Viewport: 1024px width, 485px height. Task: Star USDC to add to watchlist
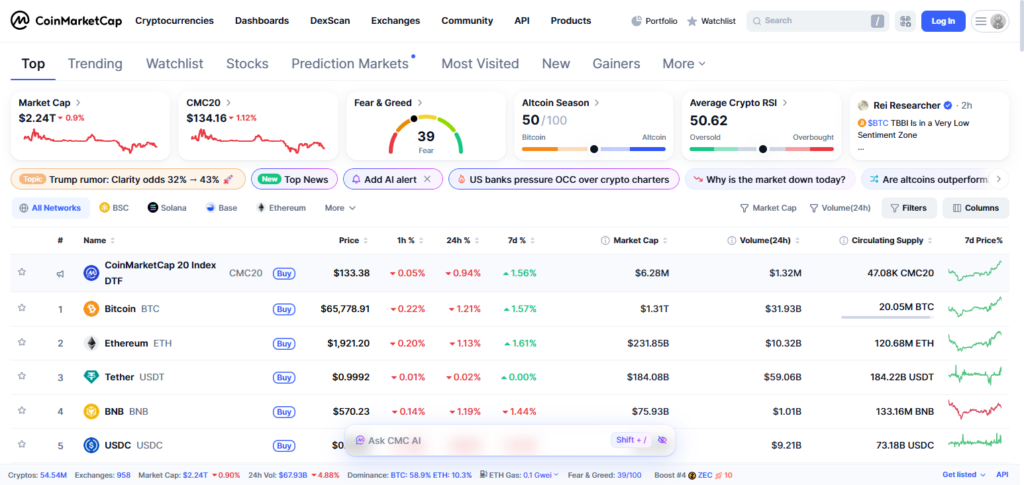(22, 445)
